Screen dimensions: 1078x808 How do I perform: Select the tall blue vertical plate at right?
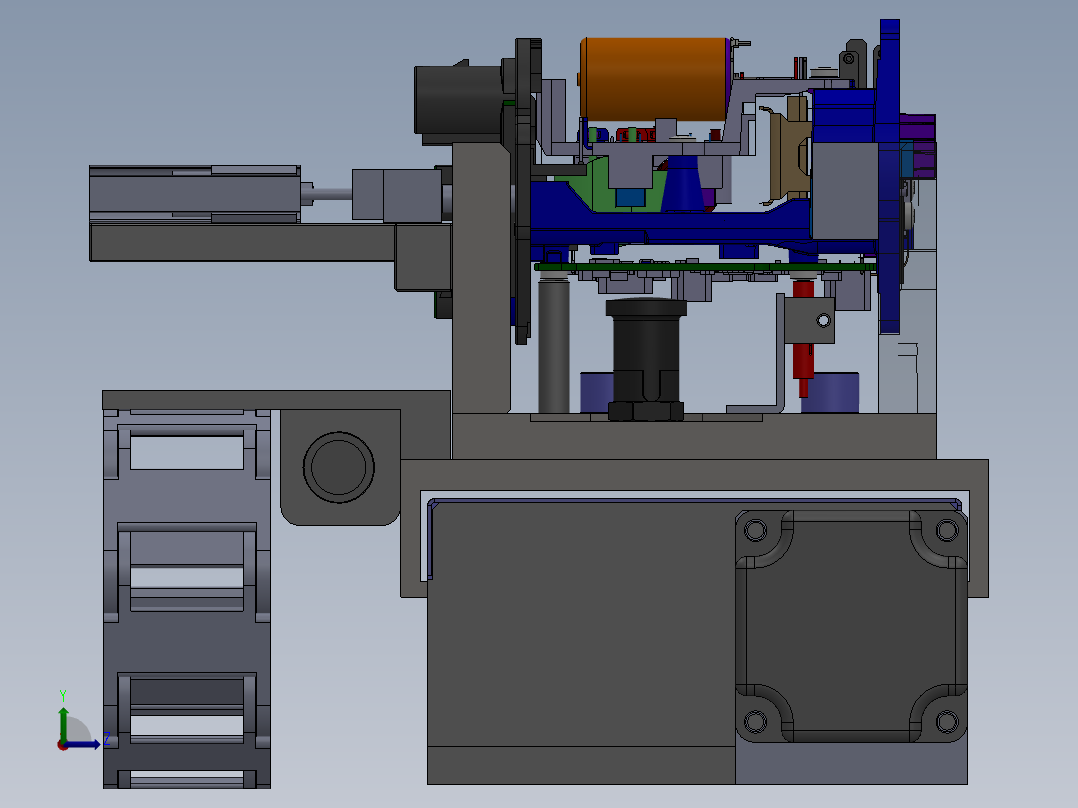[890, 176]
